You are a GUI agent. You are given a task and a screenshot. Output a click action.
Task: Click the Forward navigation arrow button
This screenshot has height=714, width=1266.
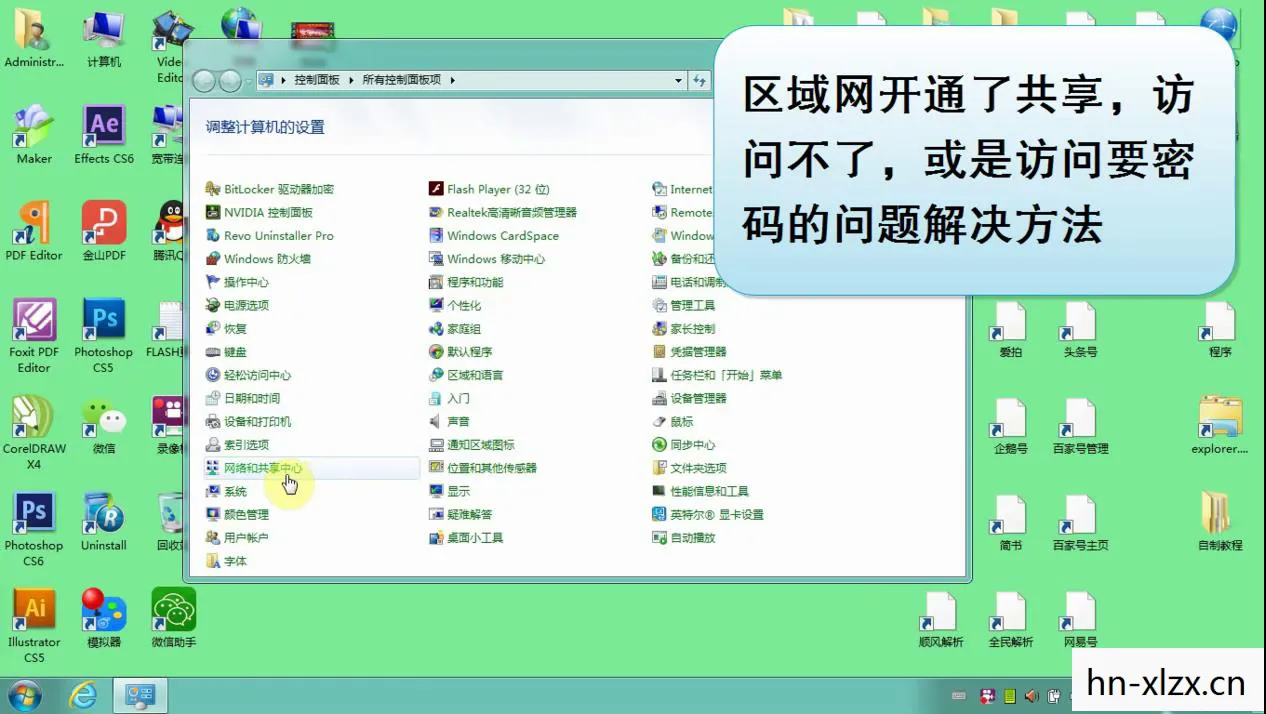click(x=230, y=81)
